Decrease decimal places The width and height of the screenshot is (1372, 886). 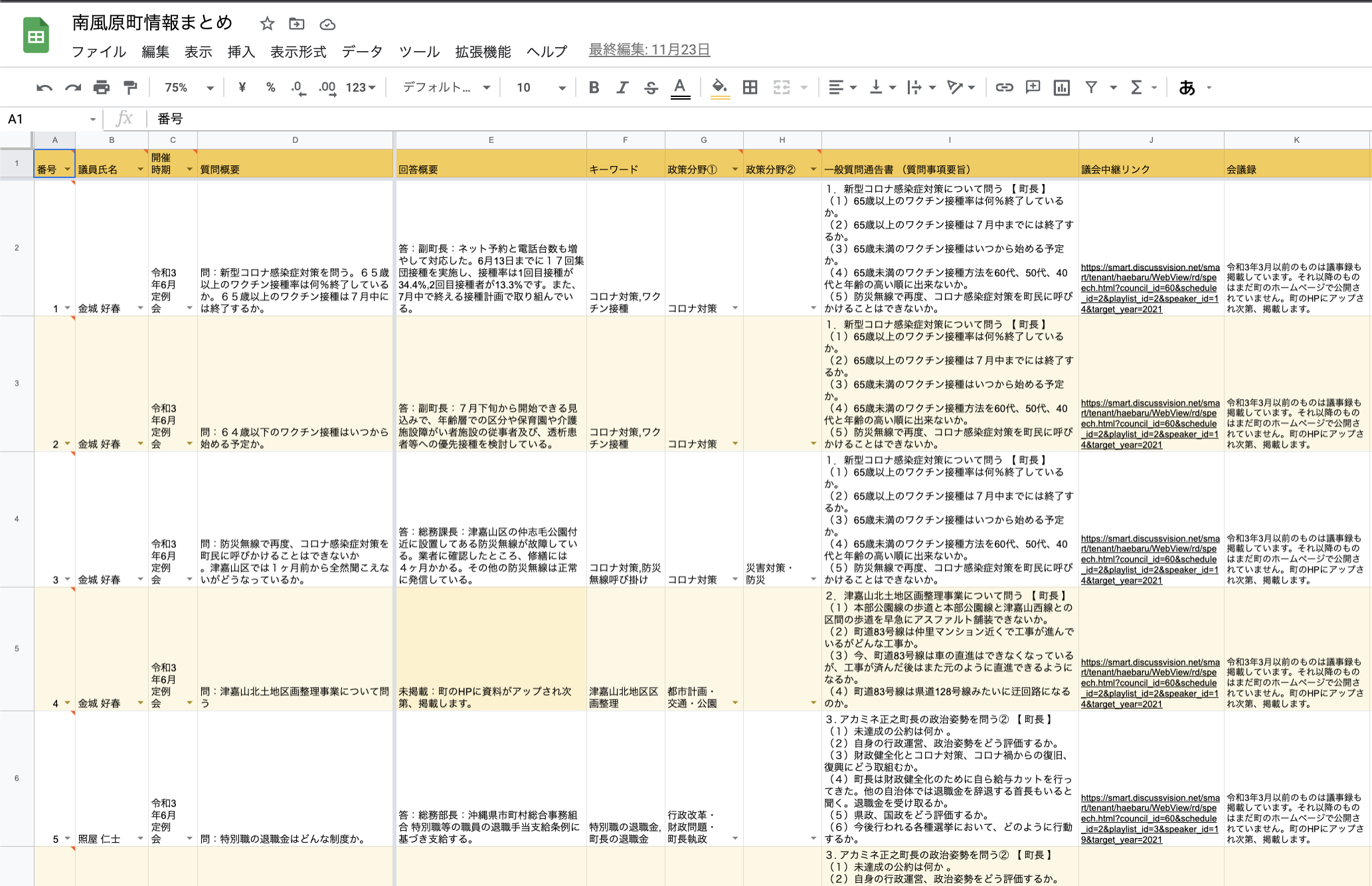tap(299, 88)
